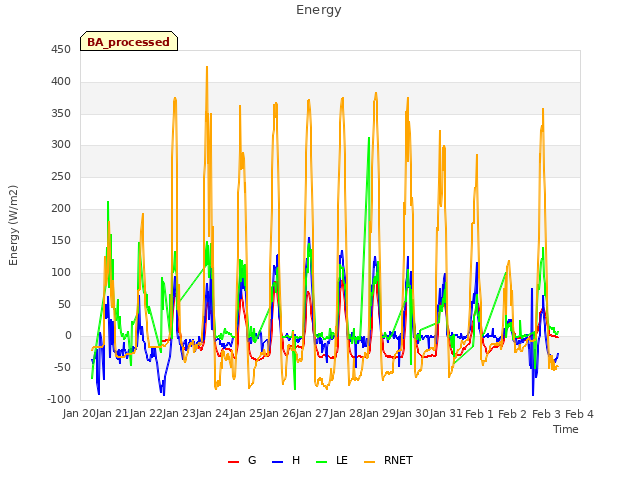This screenshot has width=640, height=480.
Task: Click the highest RNET peak near Jan 24
Action: [x=207, y=67]
